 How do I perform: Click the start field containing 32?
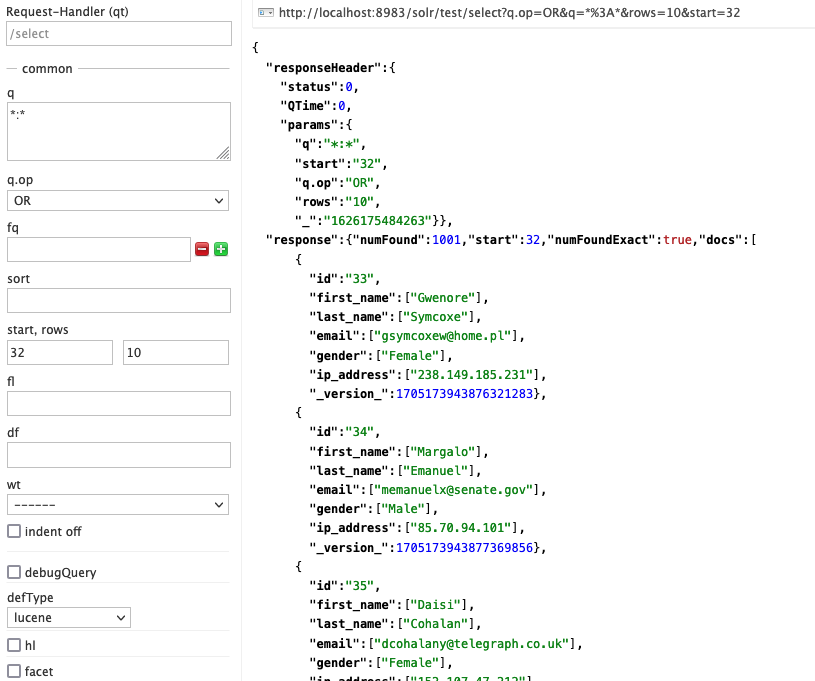[x=60, y=352]
